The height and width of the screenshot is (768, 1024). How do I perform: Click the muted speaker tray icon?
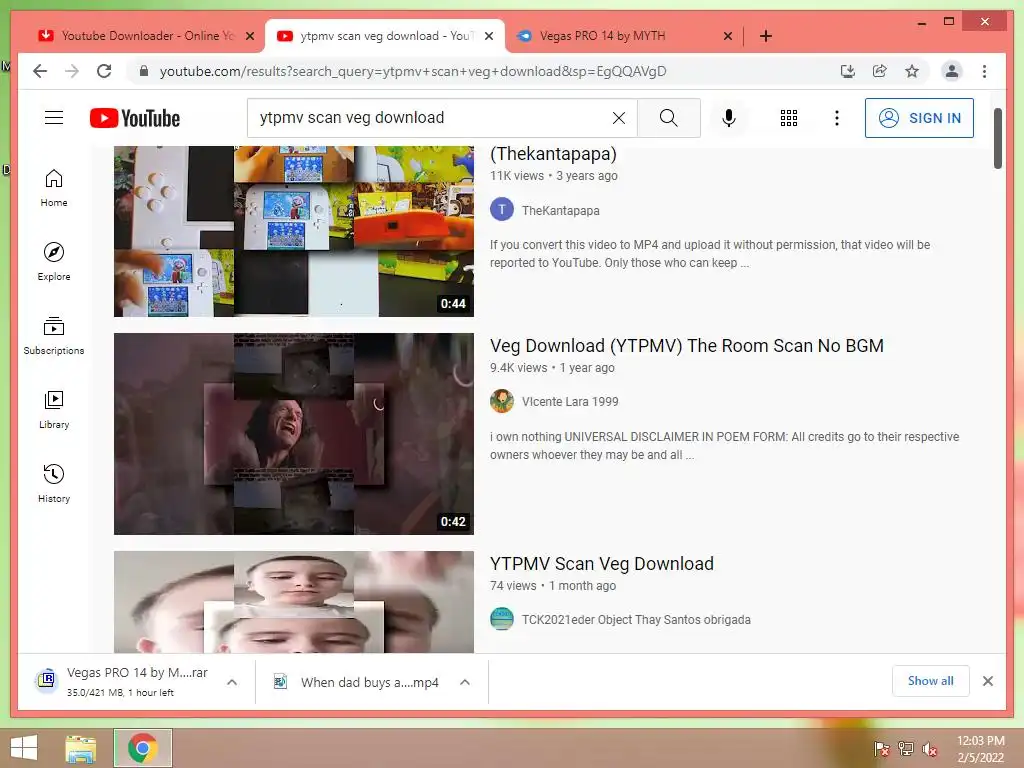point(930,749)
